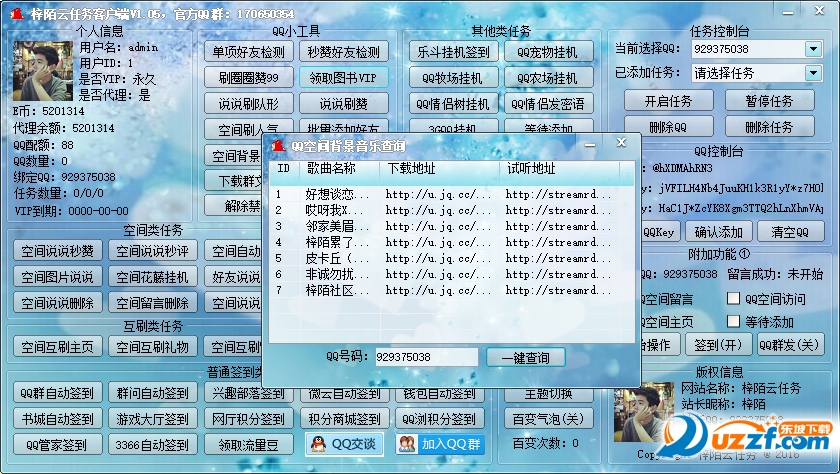
Task: Close the QQ空间背景音乐查询 dialog
Action: coord(621,142)
